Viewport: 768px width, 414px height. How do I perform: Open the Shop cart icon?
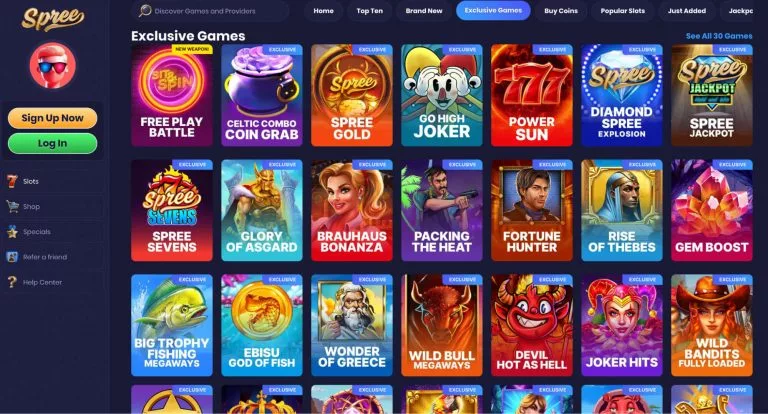(x=12, y=206)
